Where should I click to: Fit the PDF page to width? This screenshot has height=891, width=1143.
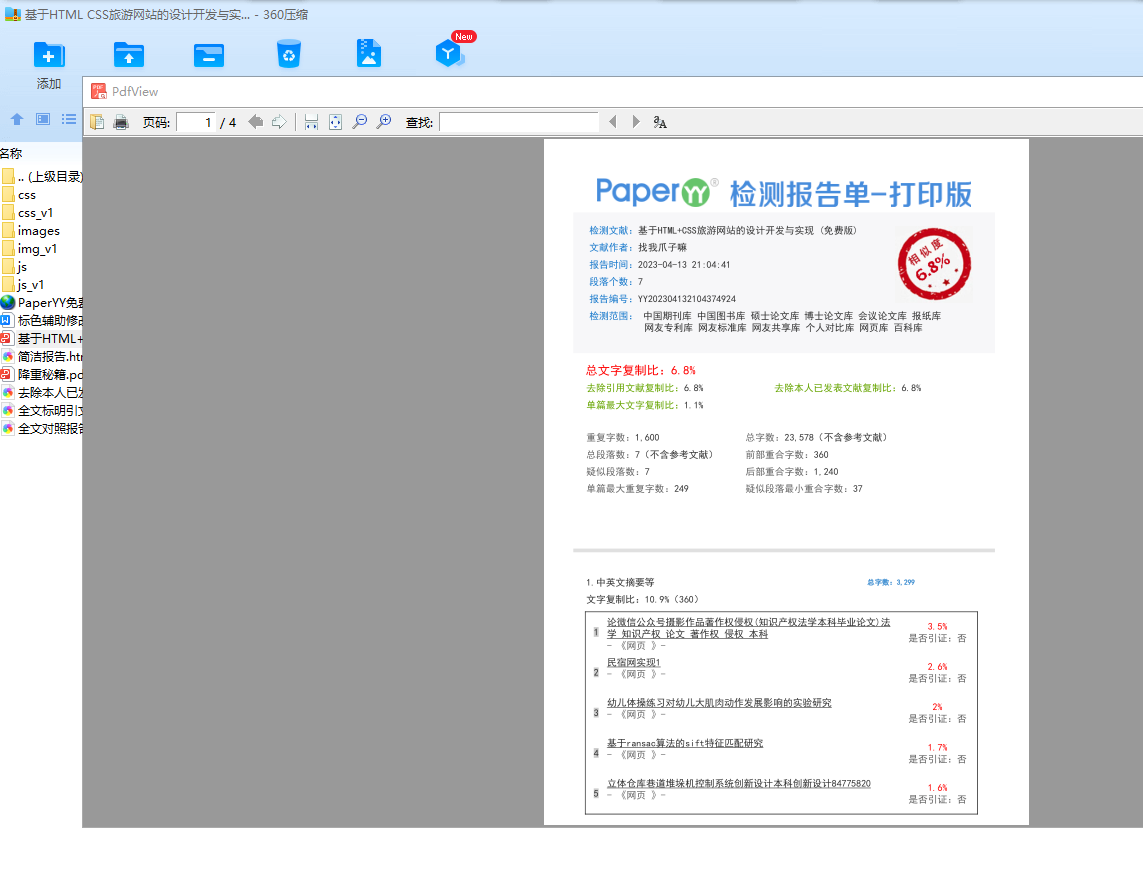(311, 122)
